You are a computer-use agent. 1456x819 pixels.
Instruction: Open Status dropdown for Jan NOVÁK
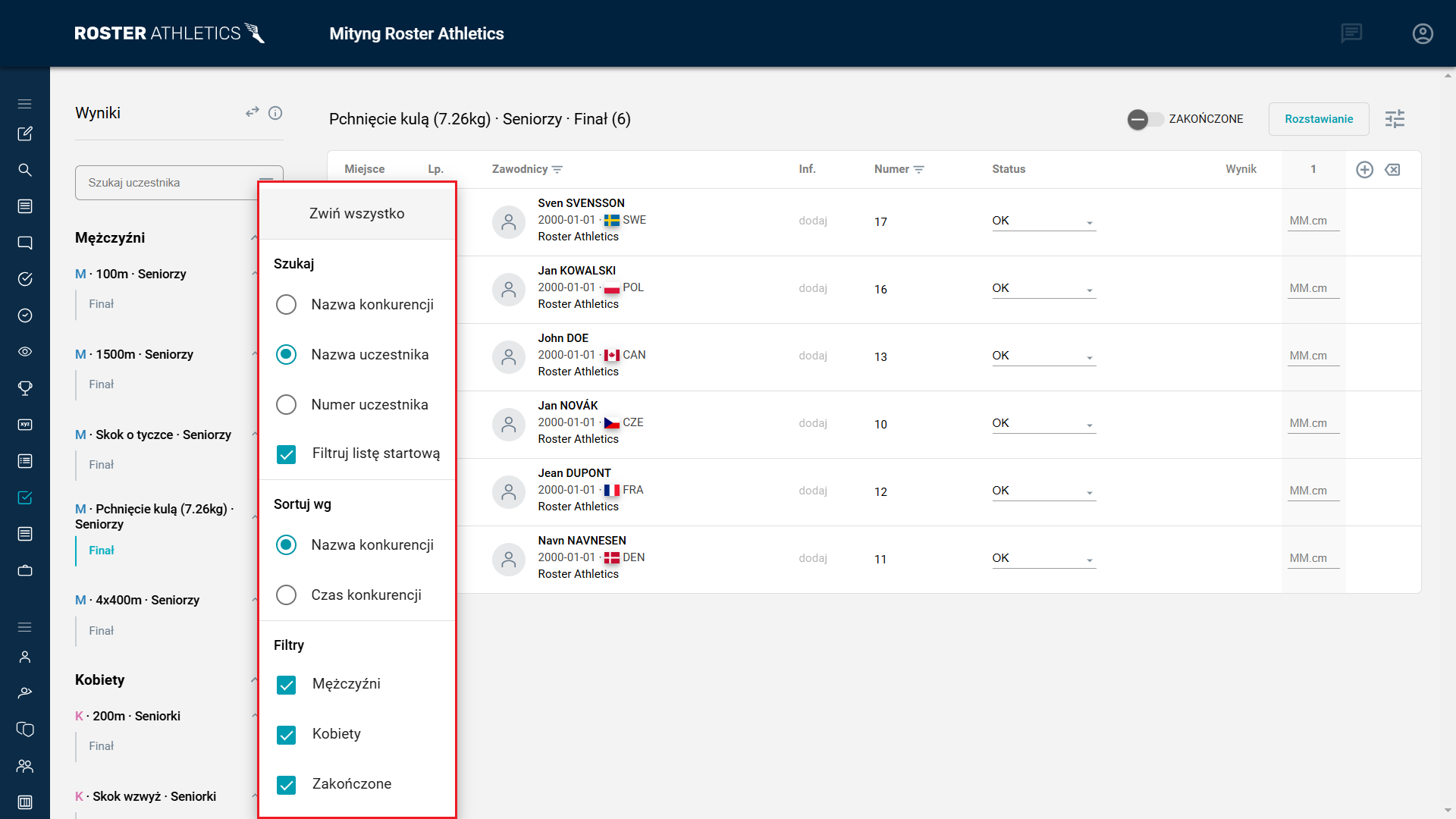point(1043,424)
